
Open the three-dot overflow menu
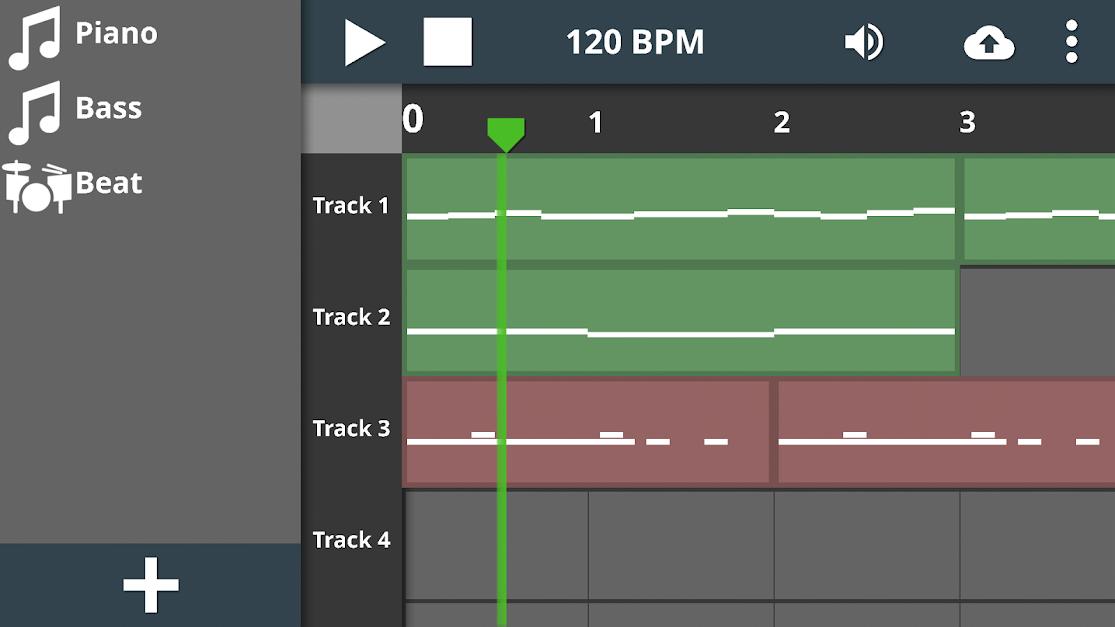pyautogui.click(x=1072, y=42)
